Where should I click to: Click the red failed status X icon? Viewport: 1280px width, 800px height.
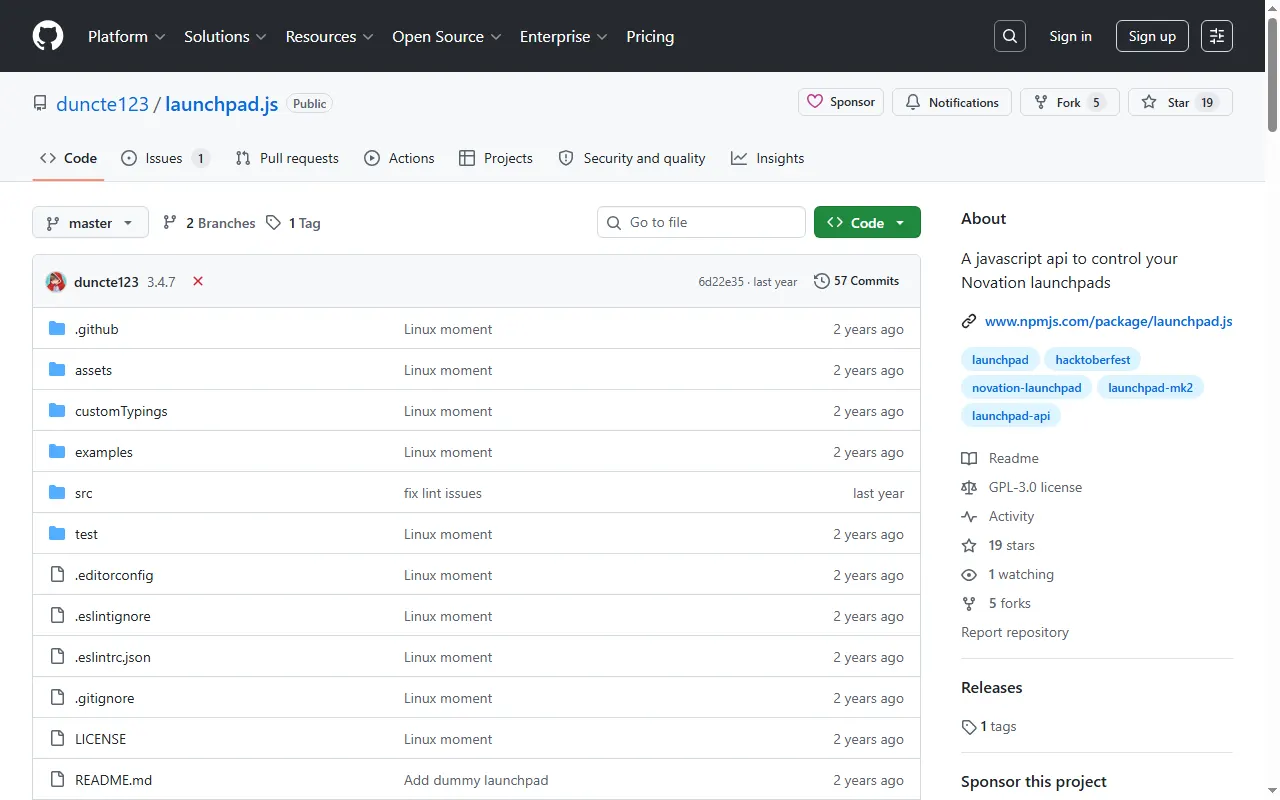pos(198,281)
